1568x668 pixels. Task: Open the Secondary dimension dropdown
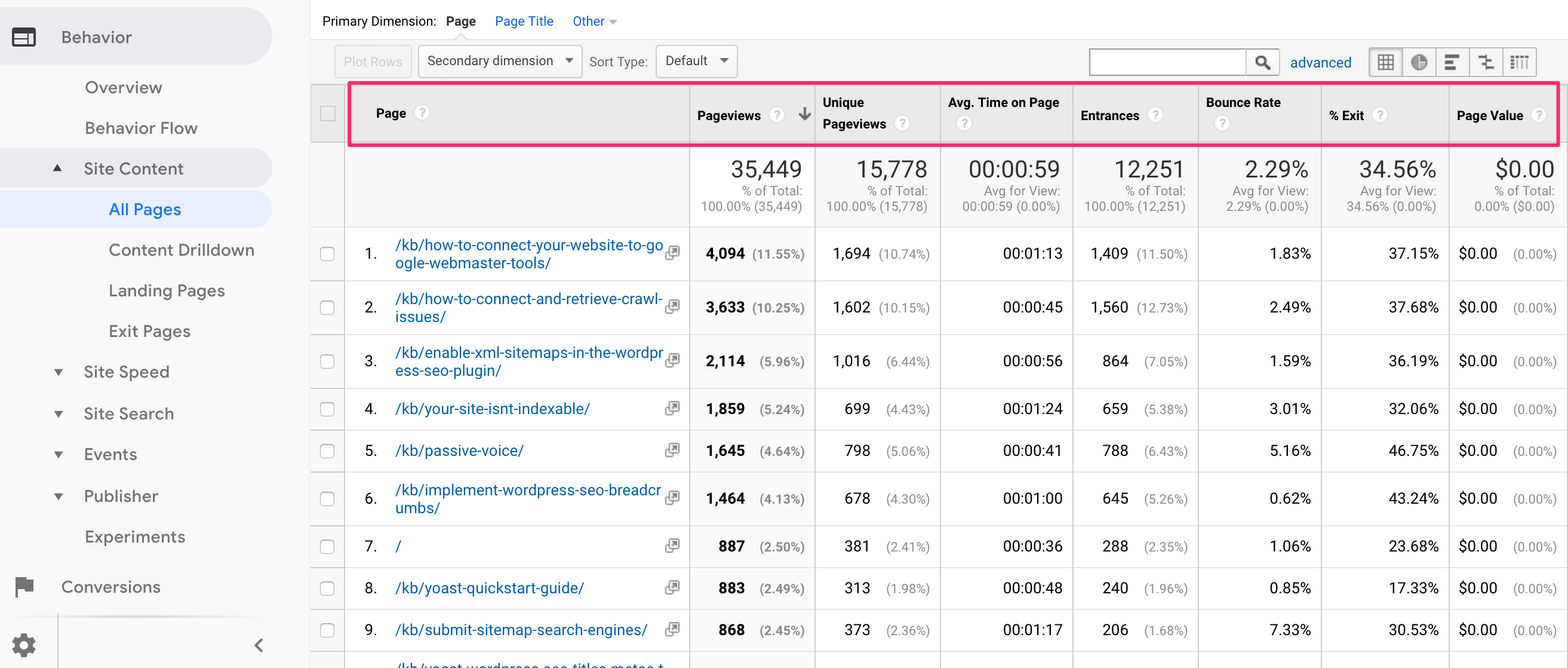click(x=499, y=61)
